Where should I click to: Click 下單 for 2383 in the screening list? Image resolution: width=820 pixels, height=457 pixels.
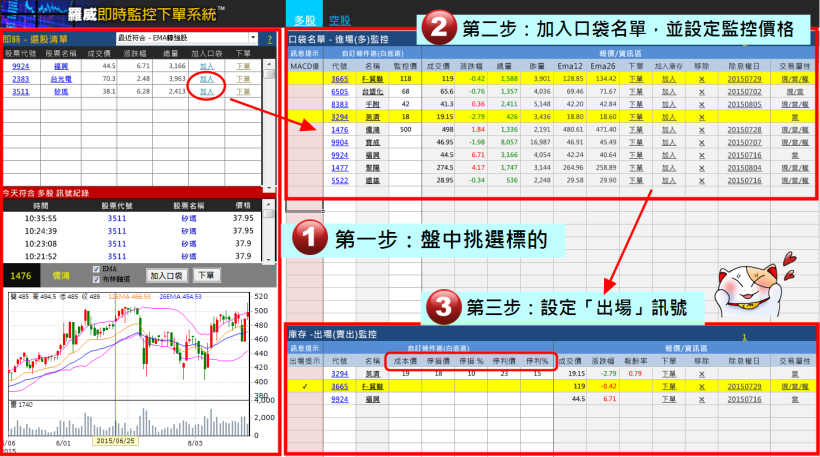coord(243,79)
